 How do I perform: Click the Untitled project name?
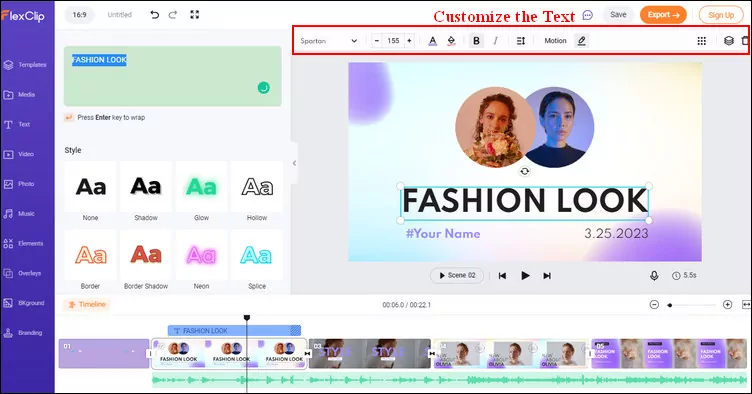[x=119, y=15]
